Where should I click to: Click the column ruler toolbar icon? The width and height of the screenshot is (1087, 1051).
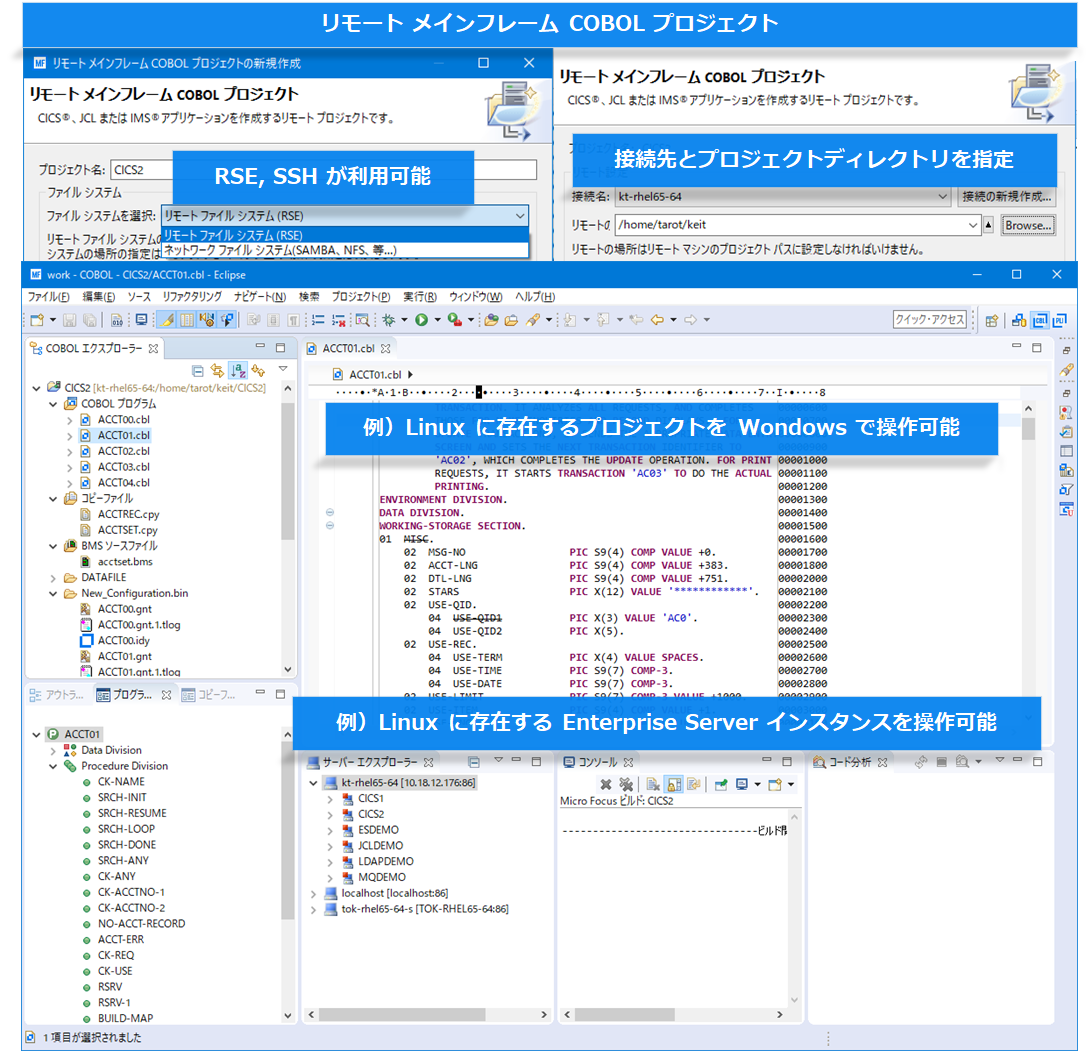click(187, 320)
